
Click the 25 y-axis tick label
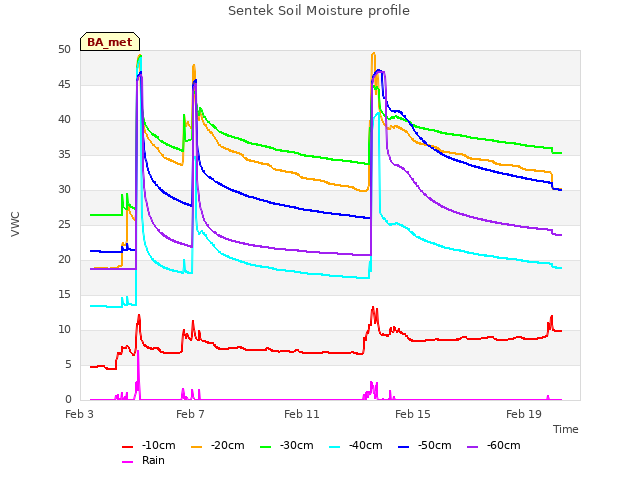pos(64,224)
